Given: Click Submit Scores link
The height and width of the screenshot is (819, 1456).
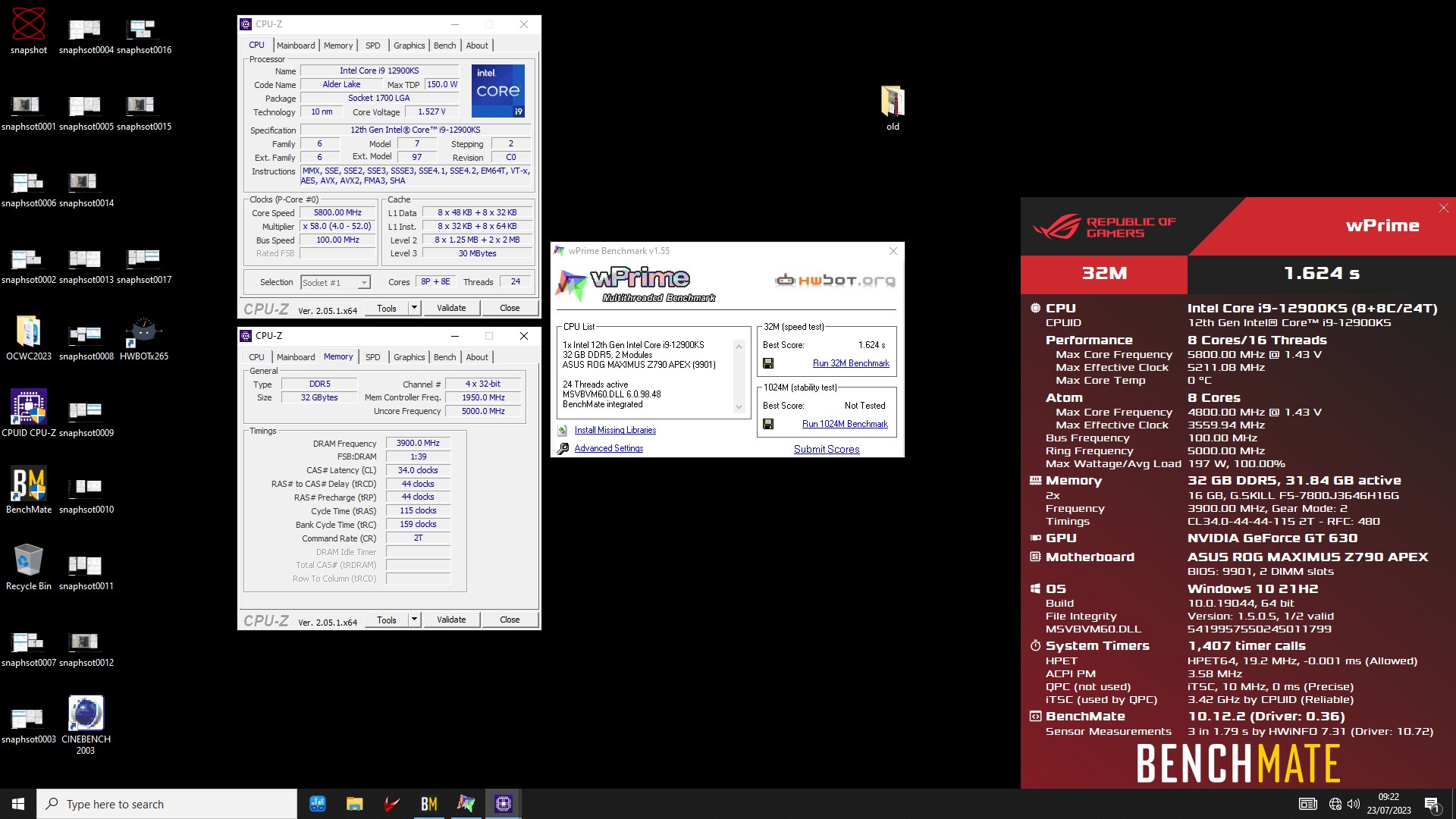Looking at the screenshot, I should point(827,449).
